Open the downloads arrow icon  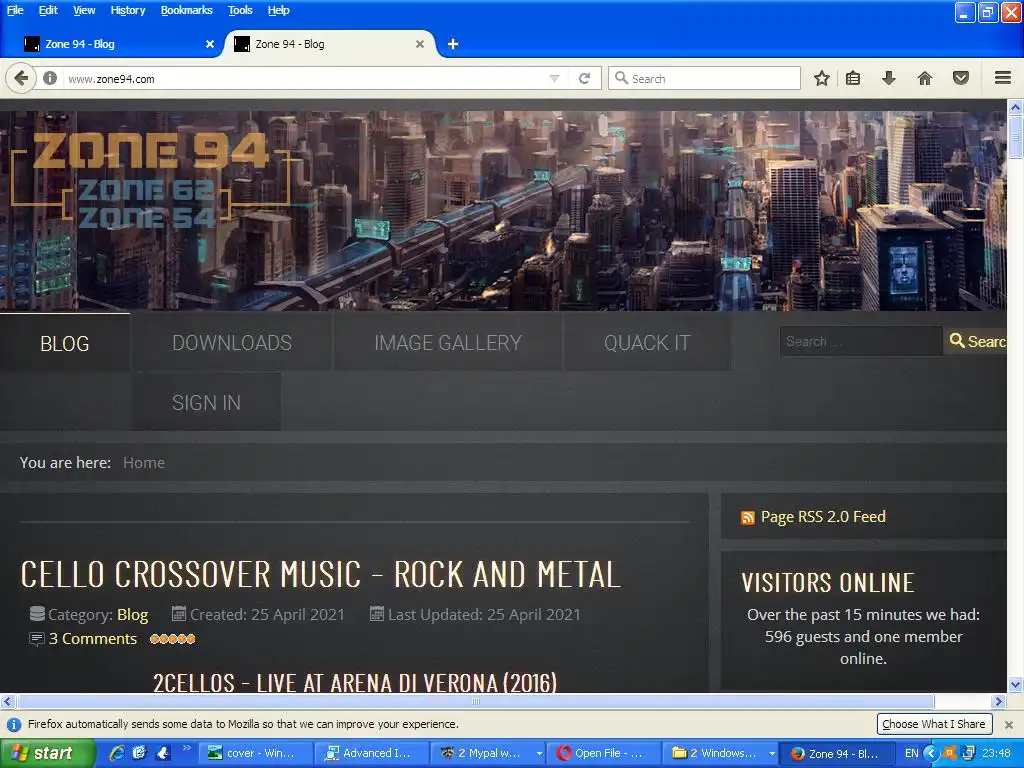tap(888, 78)
